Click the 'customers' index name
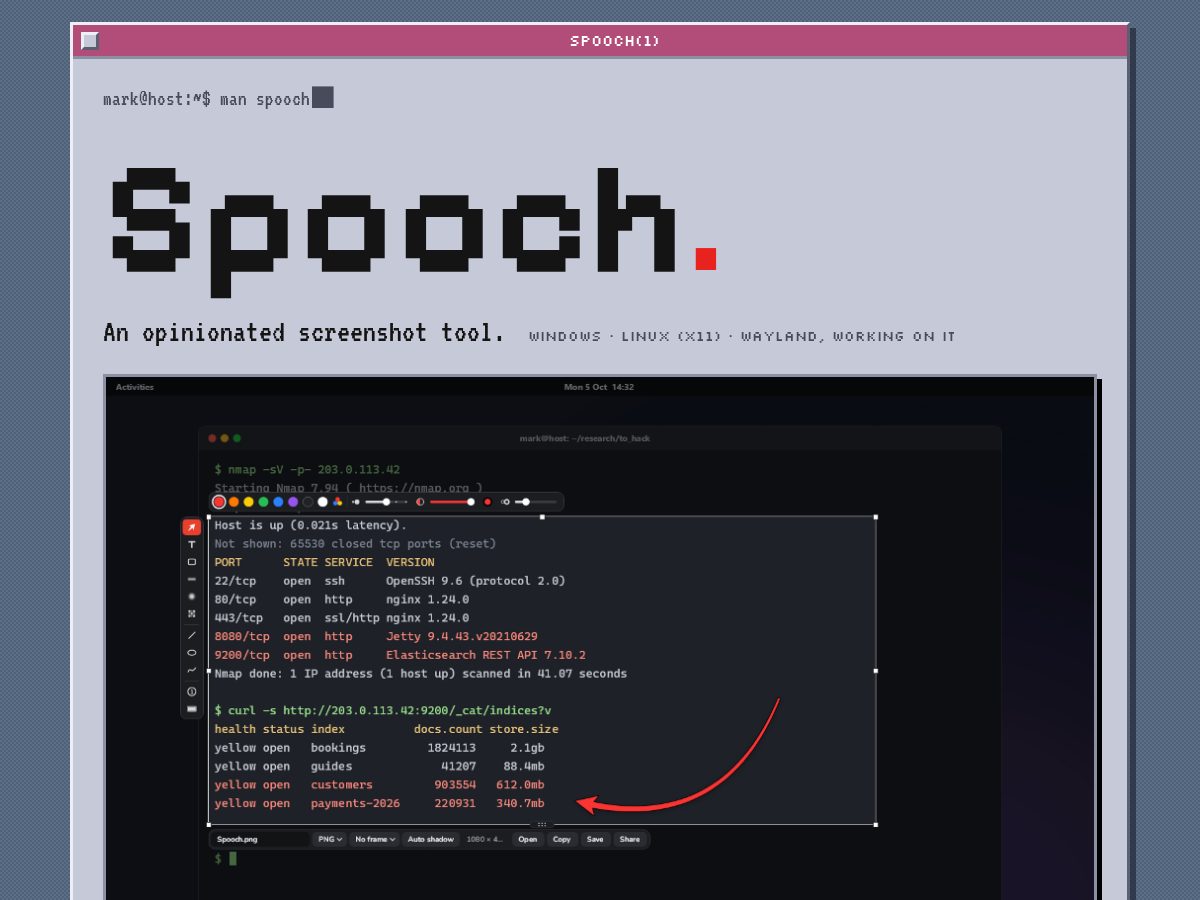Screen dimensions: 1200x900 tap(341, 785)
